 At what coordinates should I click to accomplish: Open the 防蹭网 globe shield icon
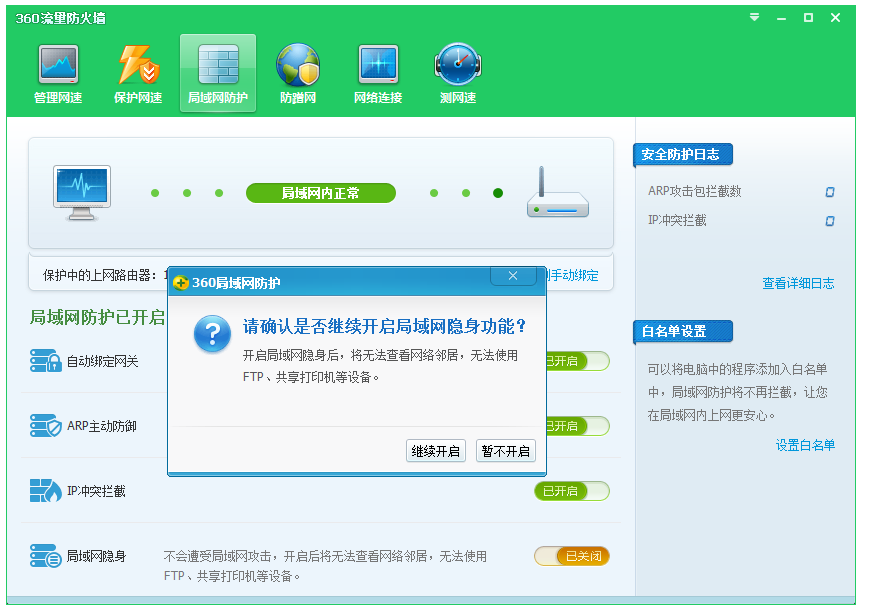click(298, 74)
